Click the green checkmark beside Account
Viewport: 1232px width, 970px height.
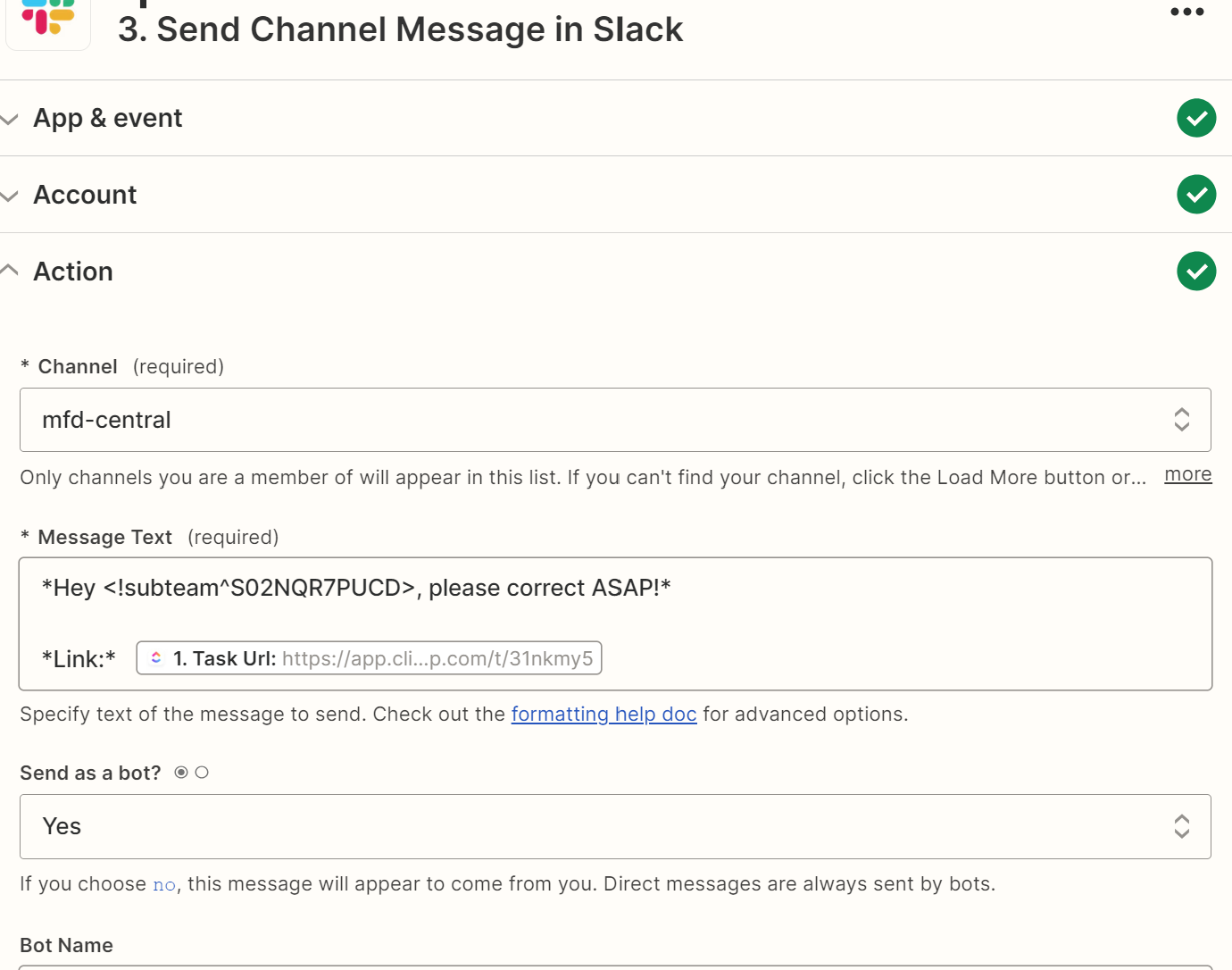(x=1195, y=195)
